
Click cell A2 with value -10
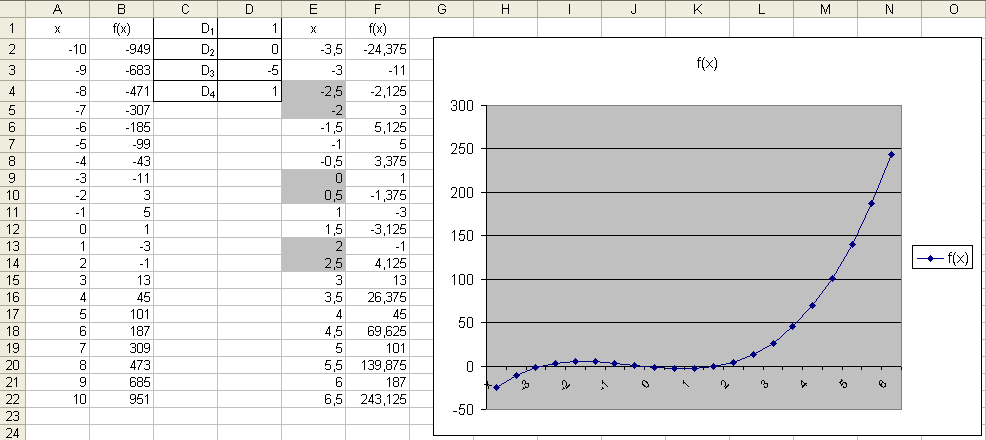point(58,49)
